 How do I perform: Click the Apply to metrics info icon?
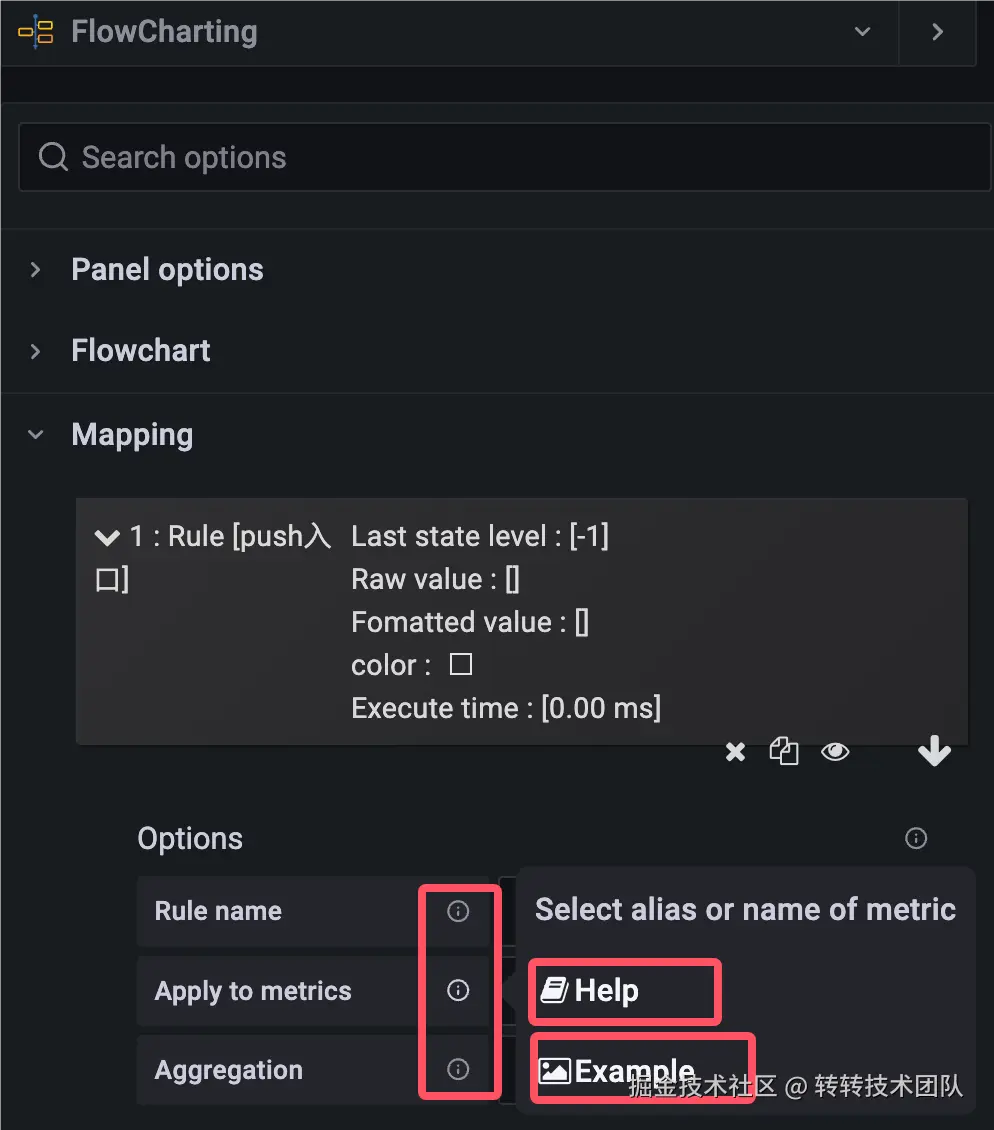458,990
